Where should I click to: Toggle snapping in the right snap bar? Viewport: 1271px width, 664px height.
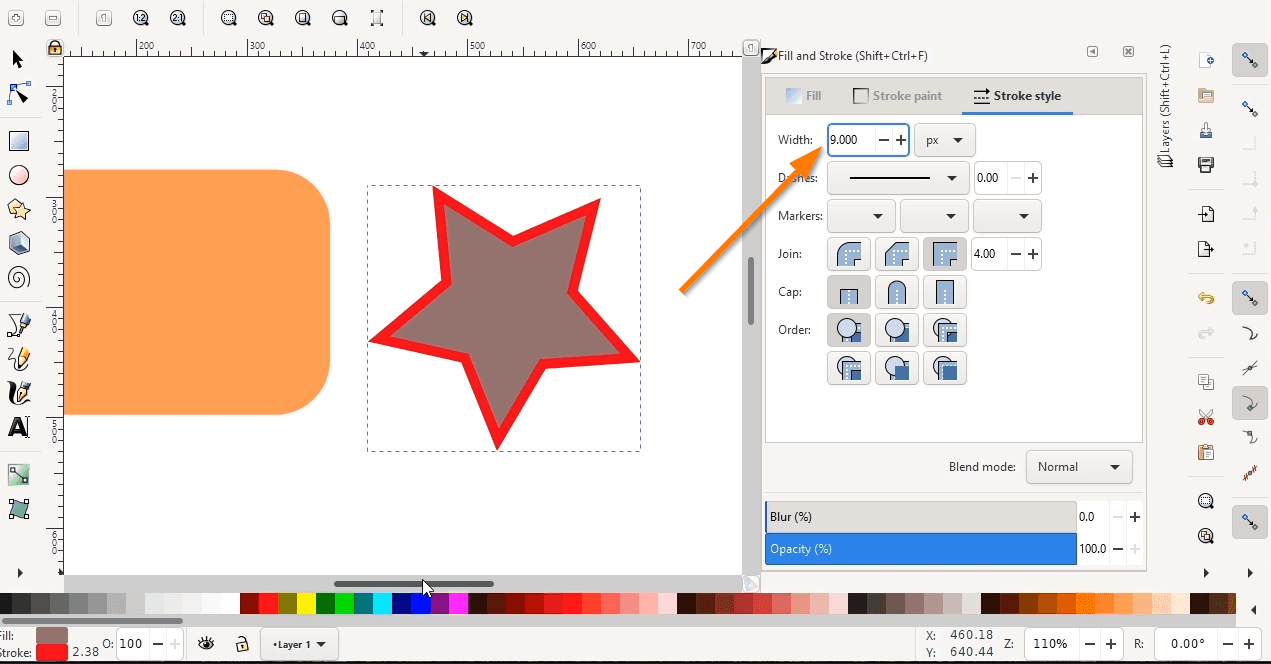click(1249, 61)
